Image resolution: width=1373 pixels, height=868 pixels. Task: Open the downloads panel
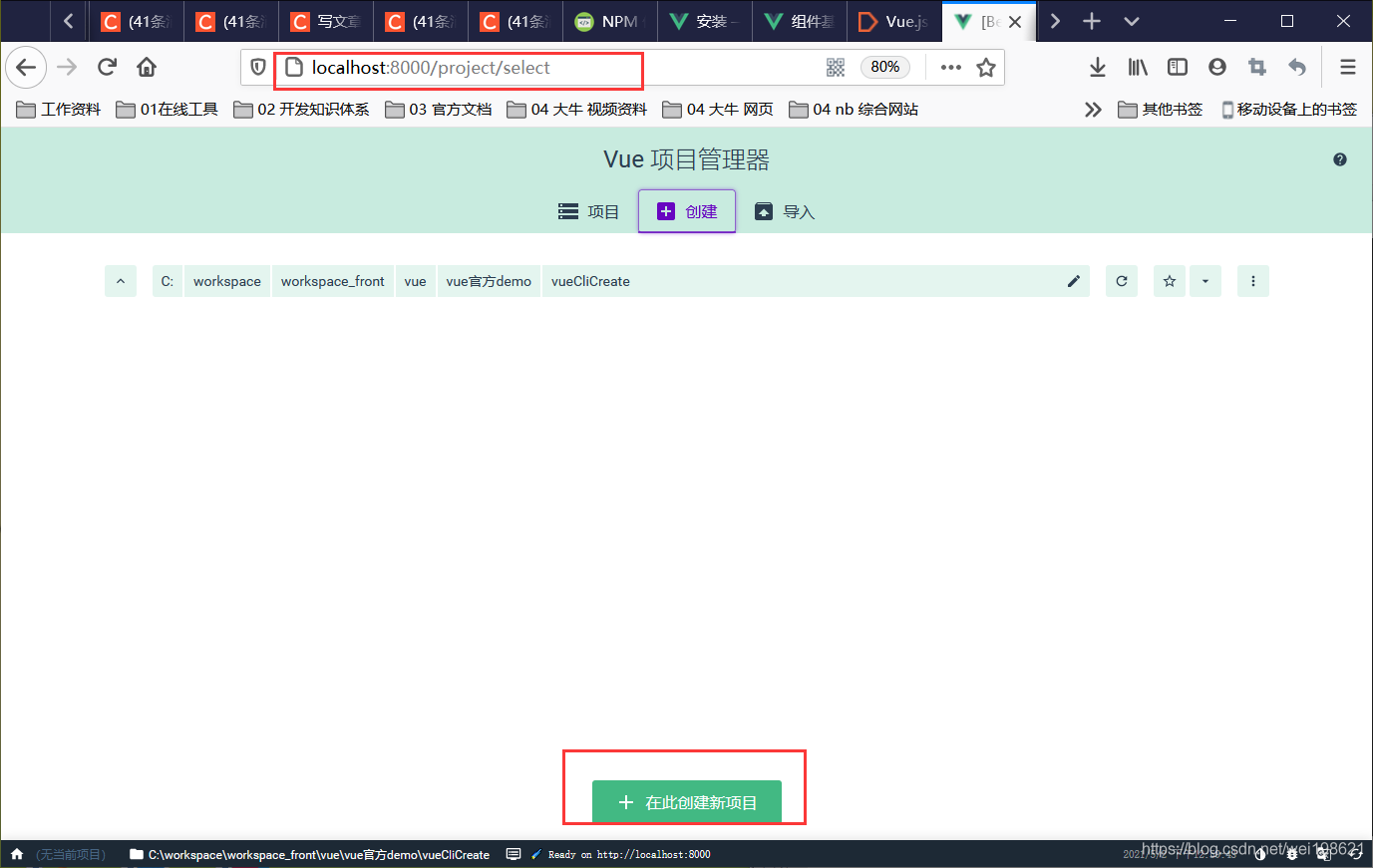point(1098,67)
